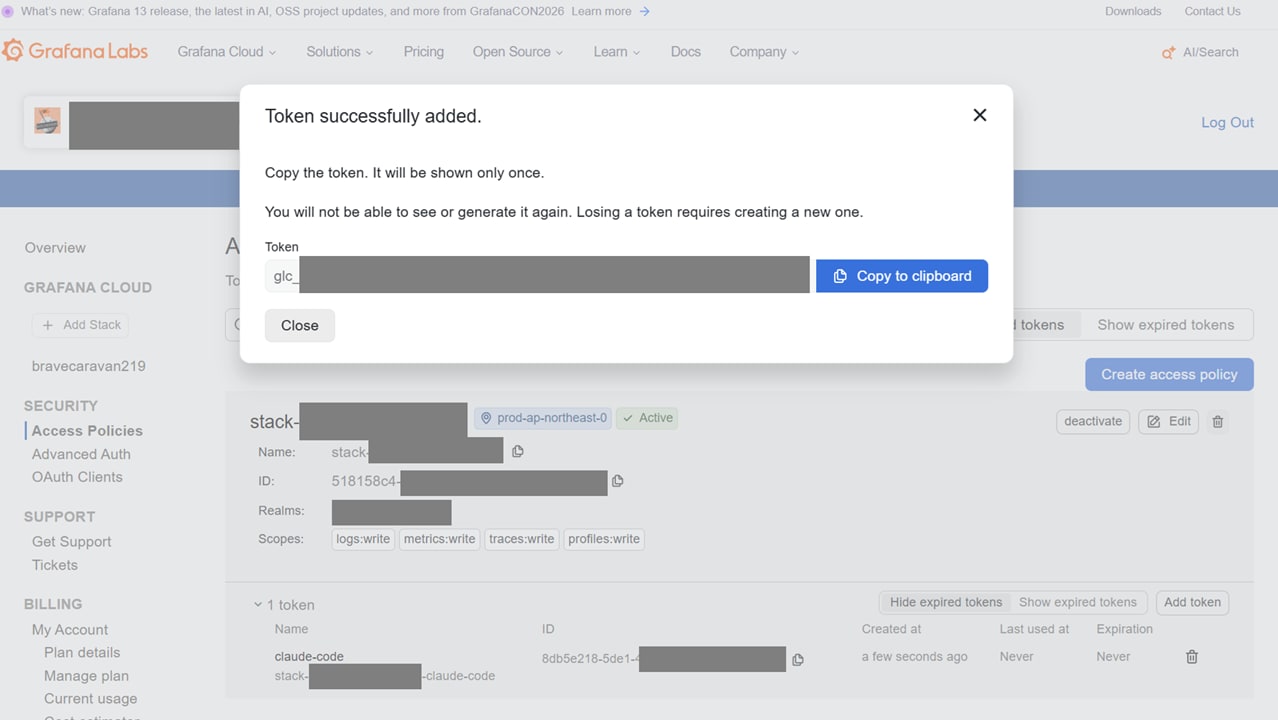
Task: Close the token dialog with the X icon
Action: (x=980, y=115)
